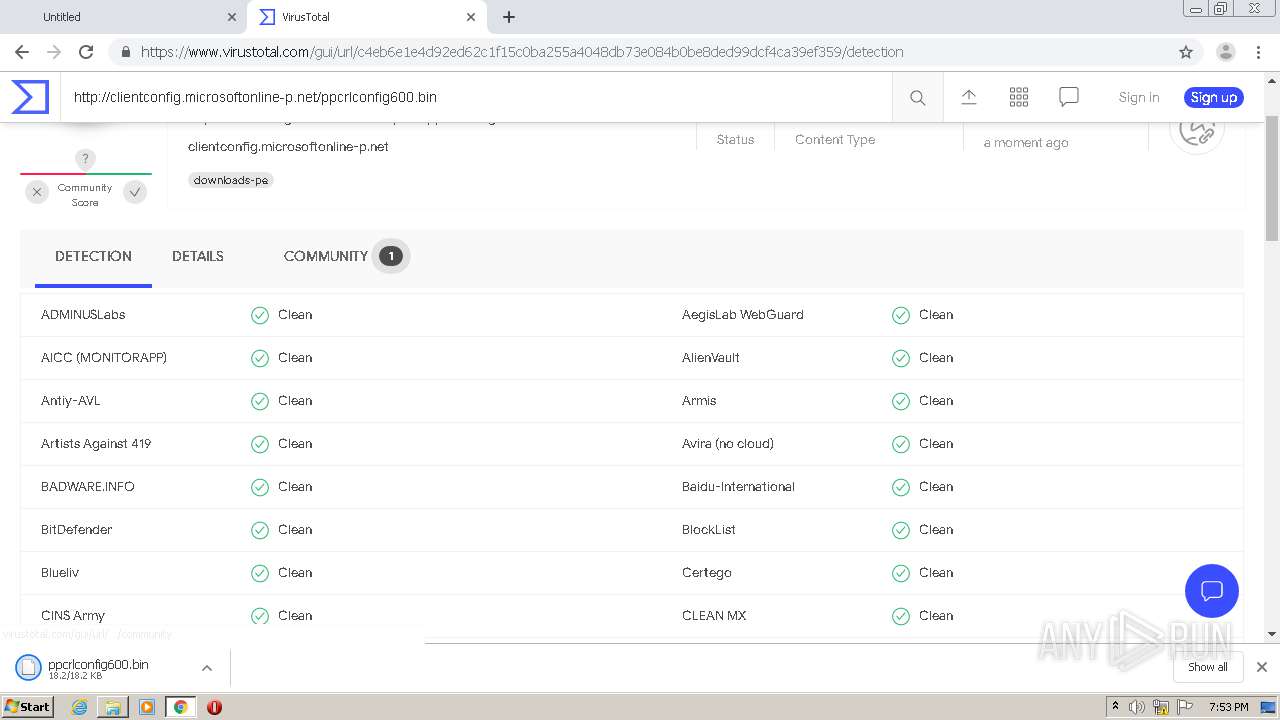Open the Chrome profile avatar icon
The height and width of the screenshot is (720, 1280).
[x=1225, y=52]
